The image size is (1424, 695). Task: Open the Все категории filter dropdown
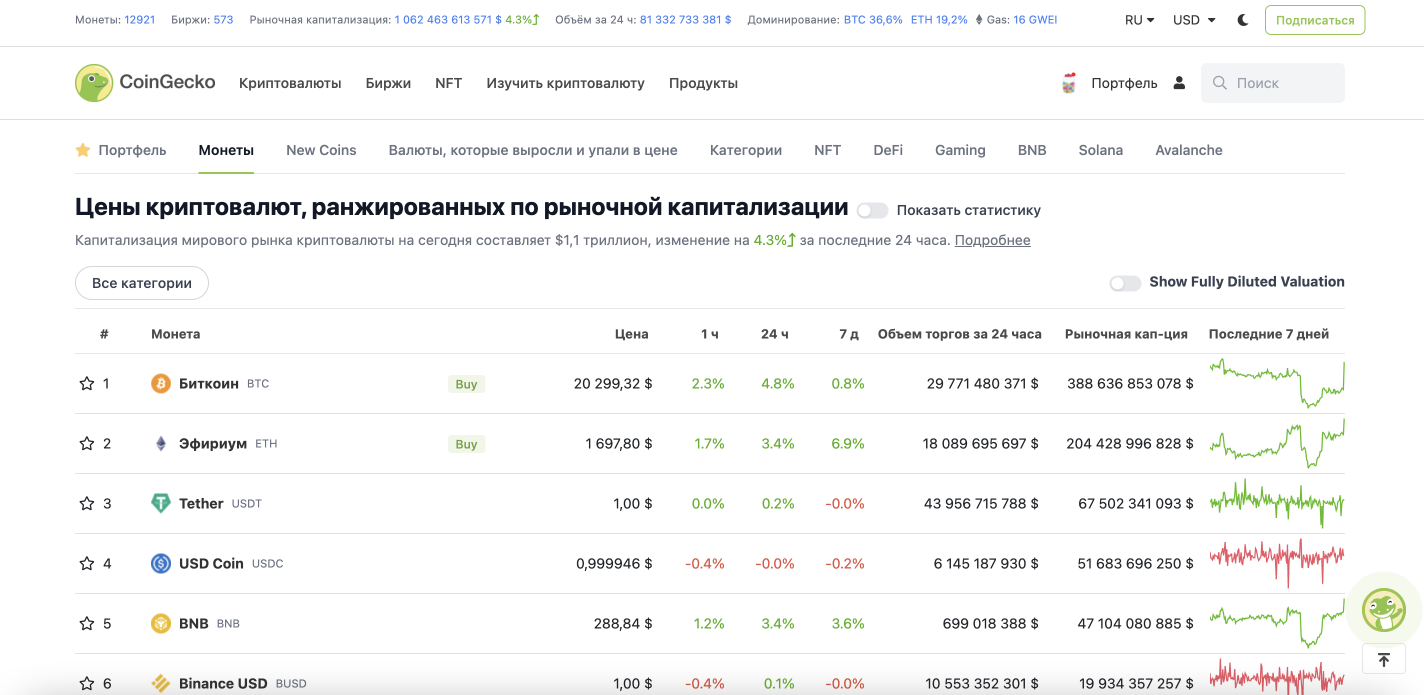click(142, 283)
